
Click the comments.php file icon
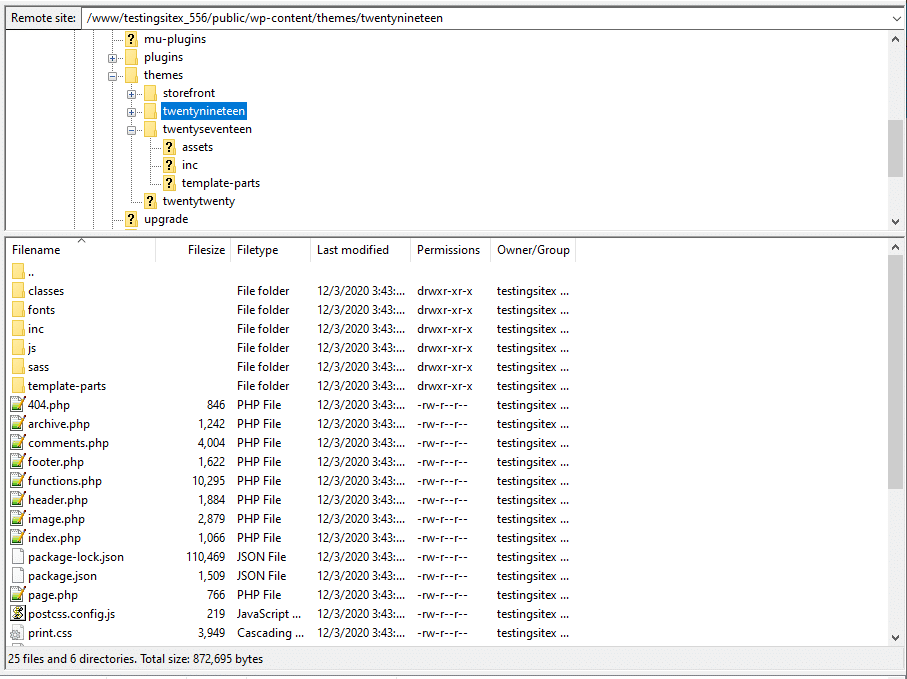pos(18,442)
